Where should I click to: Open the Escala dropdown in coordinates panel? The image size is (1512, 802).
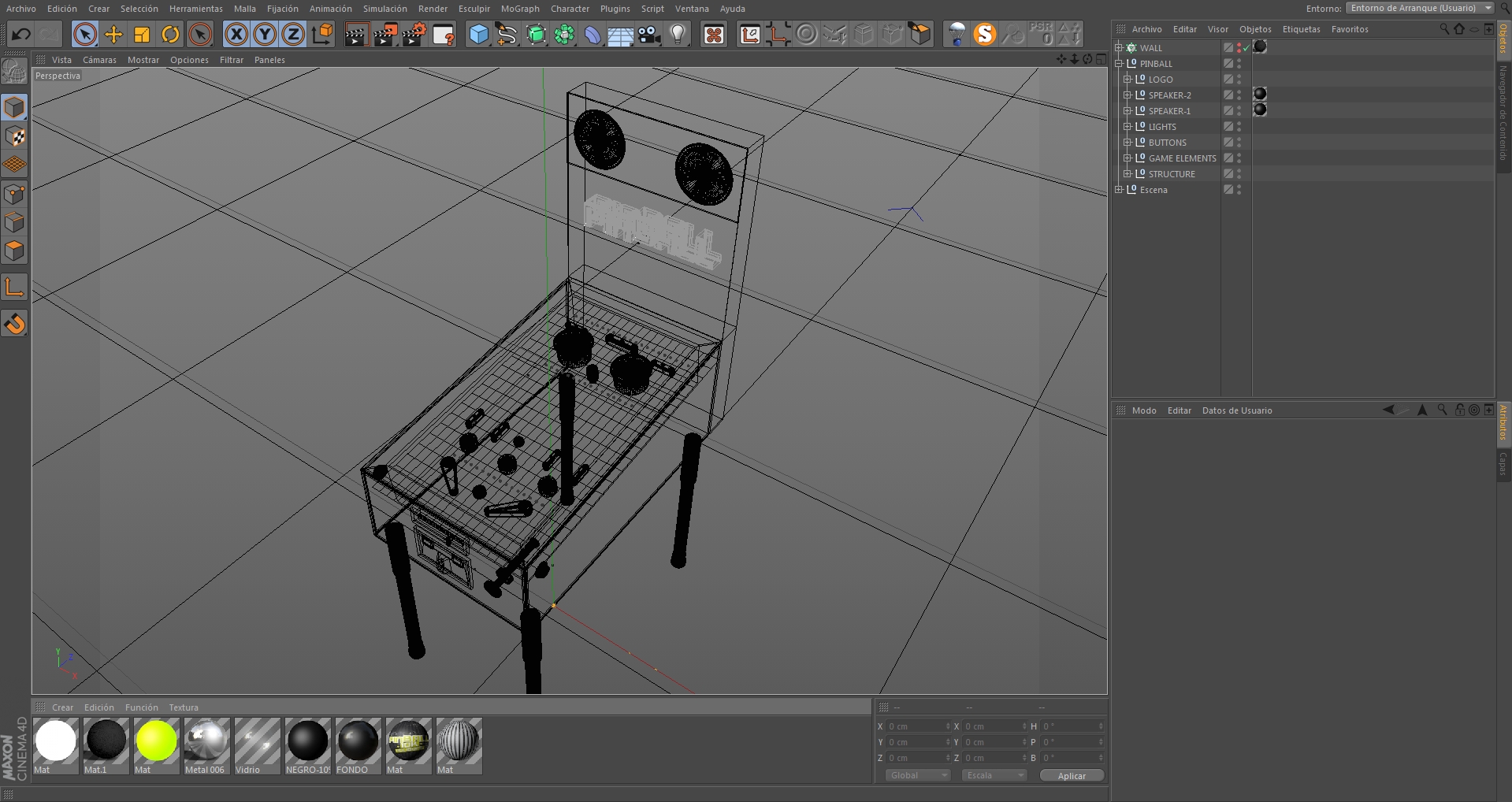[x=994, y=775]
